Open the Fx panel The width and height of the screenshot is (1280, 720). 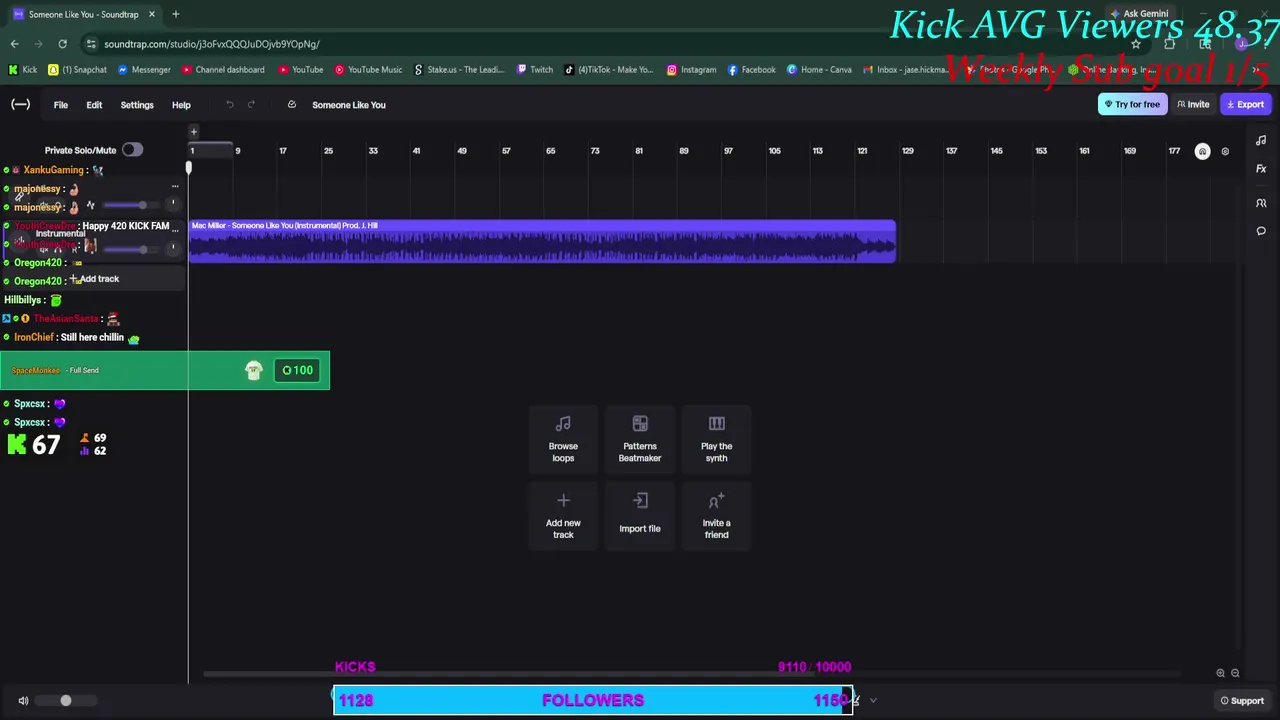point(1261,169)
